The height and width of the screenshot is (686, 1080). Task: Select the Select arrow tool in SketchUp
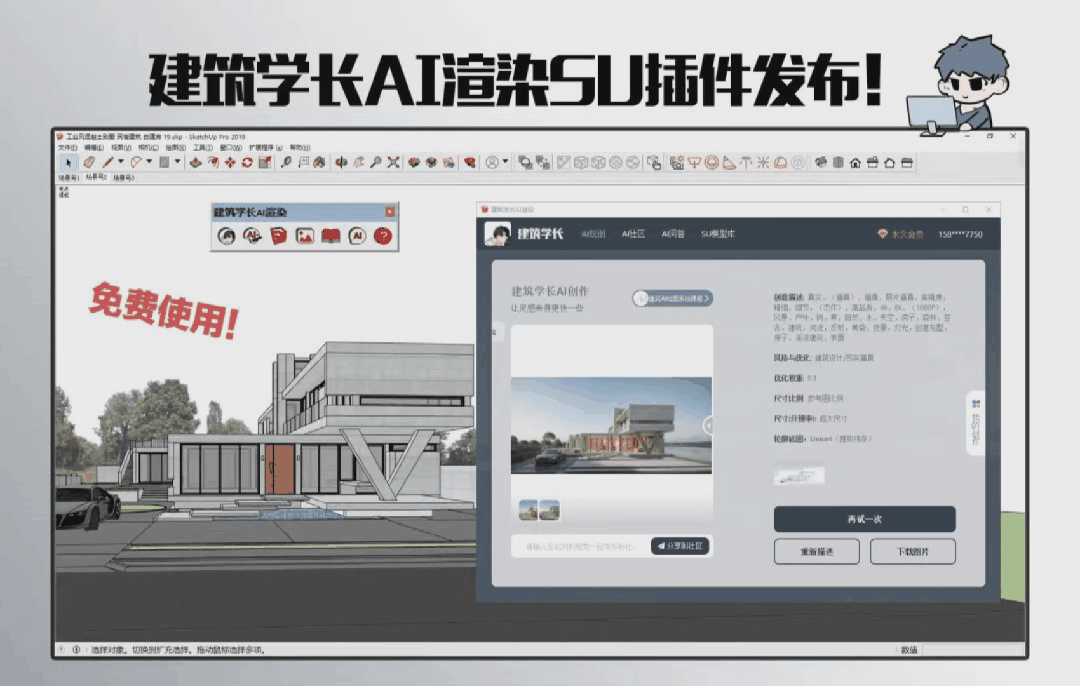(68, 162)
